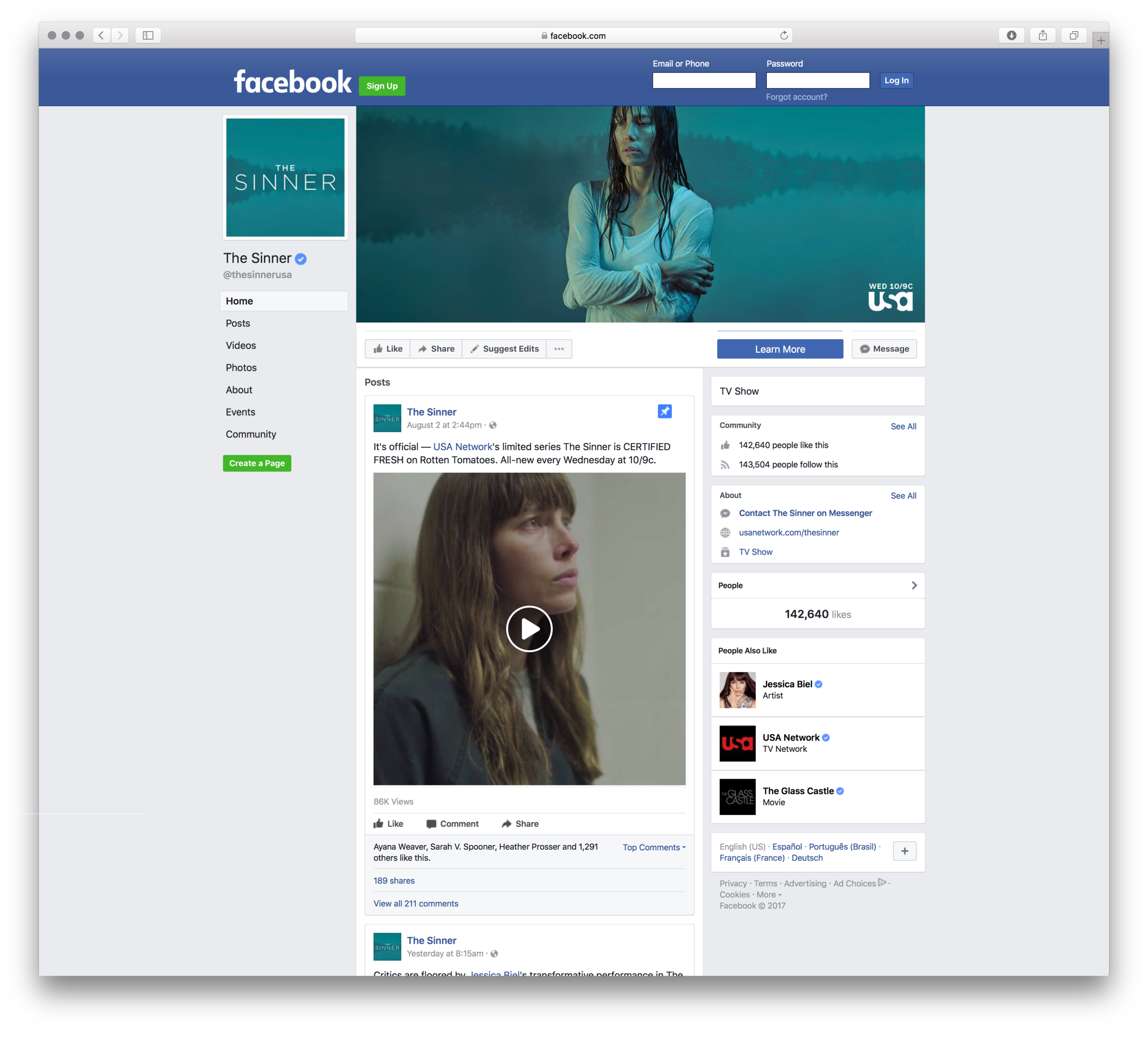Open Top Comments dropdown
1148x1056 pixels.
point(654,848)
